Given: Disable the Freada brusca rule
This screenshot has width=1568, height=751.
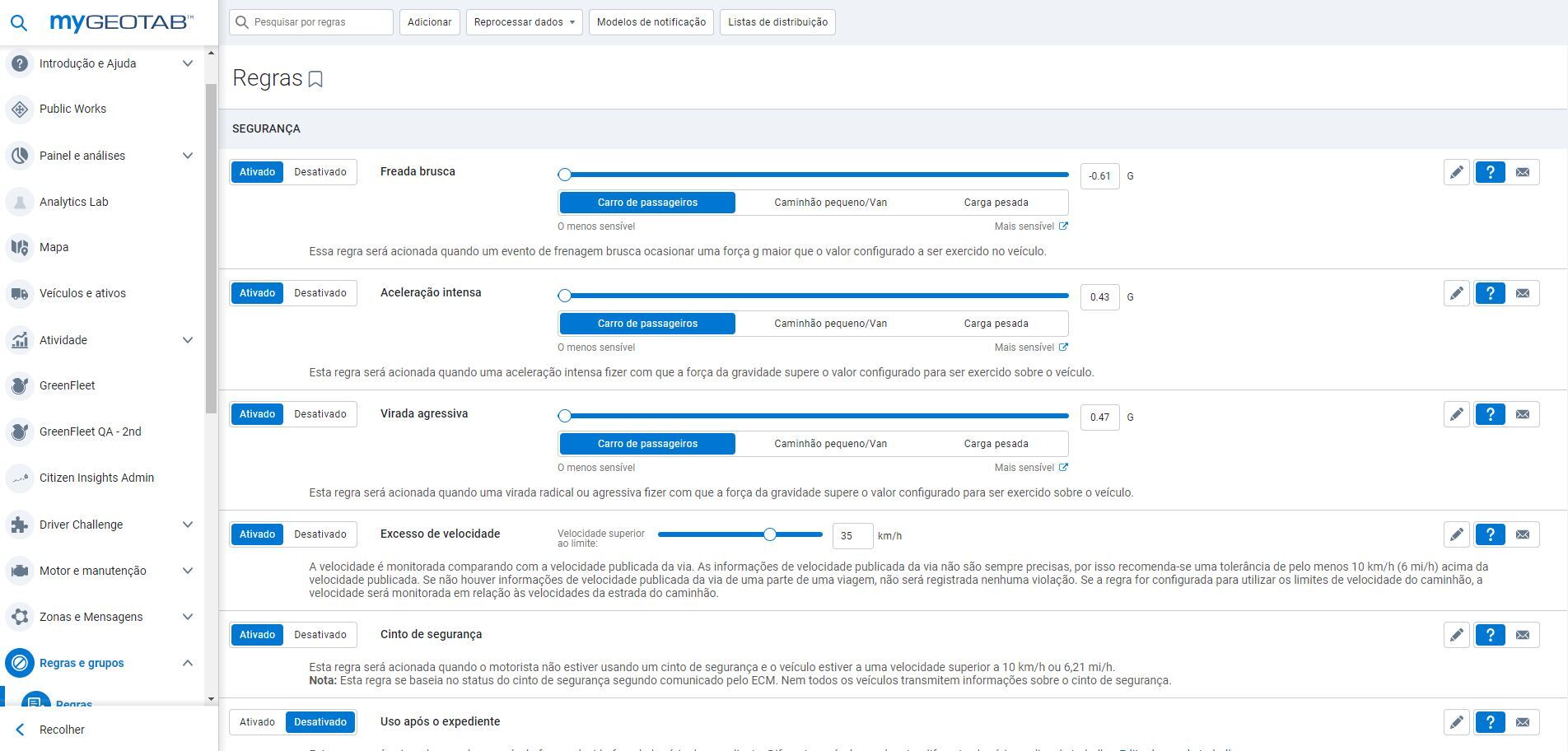Looking at the screenshot, I should coord(320,171).
